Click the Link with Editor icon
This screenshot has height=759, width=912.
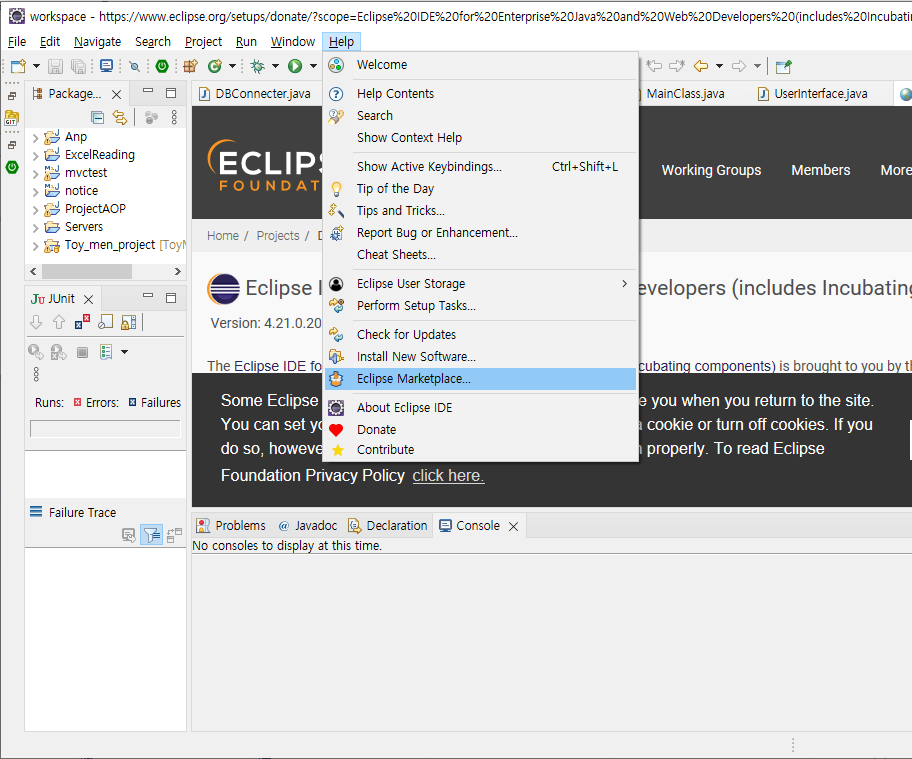120,117
